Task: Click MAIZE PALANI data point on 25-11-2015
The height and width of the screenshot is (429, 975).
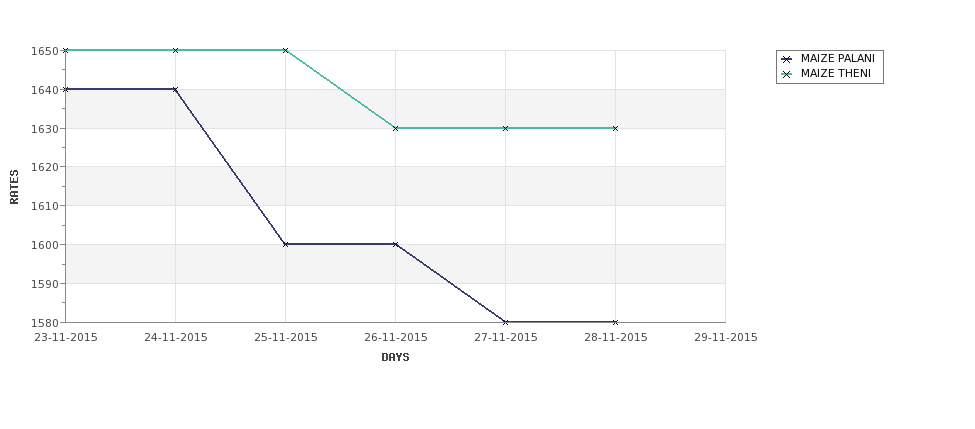Action: click(x=285, y=244)
